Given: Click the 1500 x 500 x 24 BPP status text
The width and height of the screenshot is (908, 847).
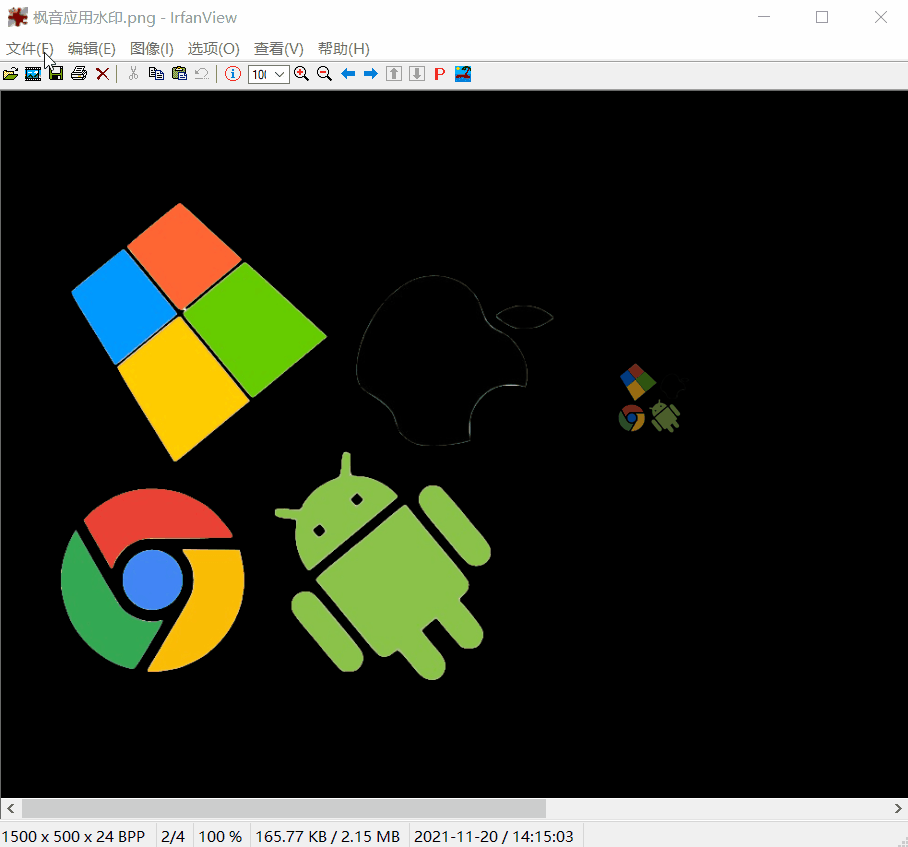Looking at the screenshot, I should (x=74, y=837).
